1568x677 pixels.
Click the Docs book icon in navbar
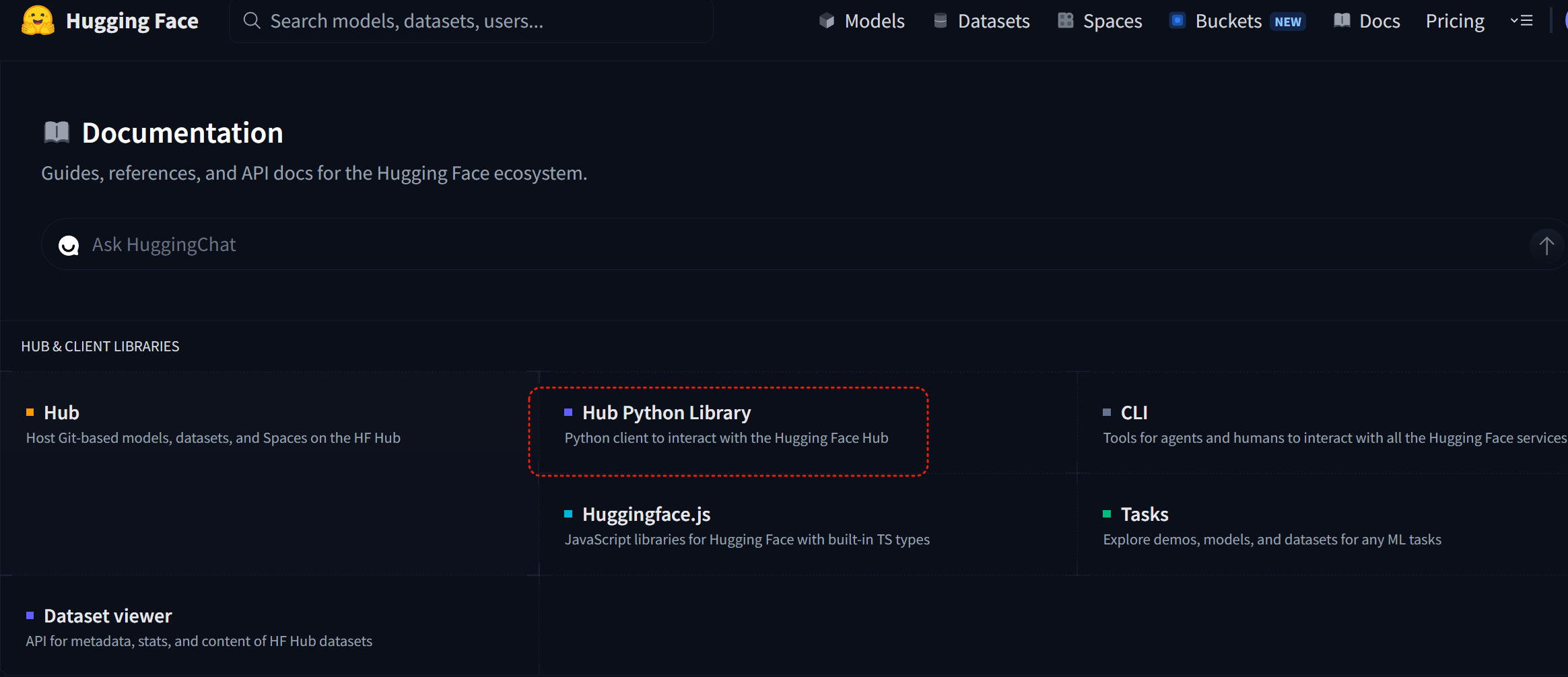(1342, 21)
